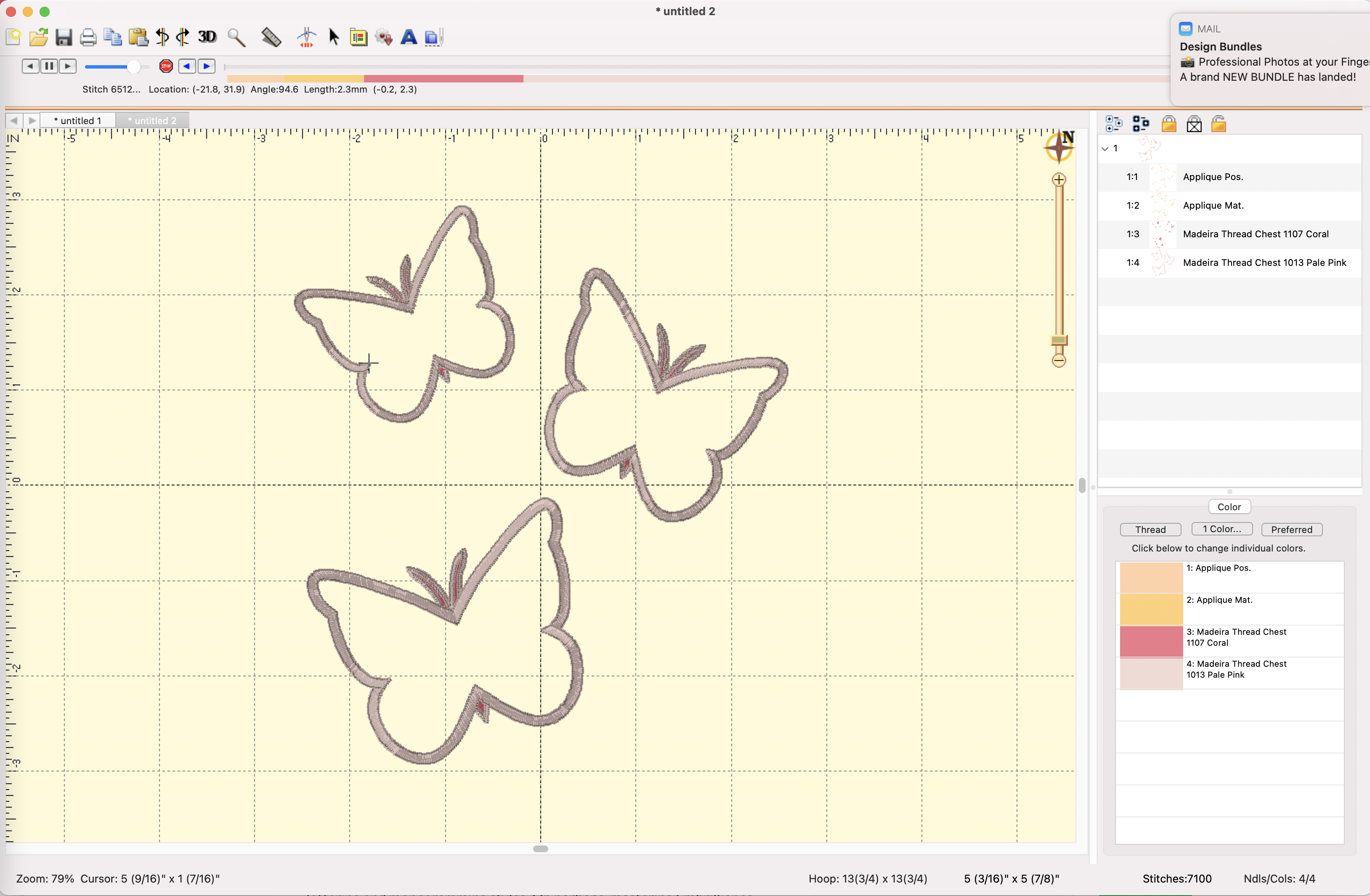Image resolution: width=1370 pixels, height=896 pixels.
Task: Click the red STOP sign button
Action: point(166,66)
